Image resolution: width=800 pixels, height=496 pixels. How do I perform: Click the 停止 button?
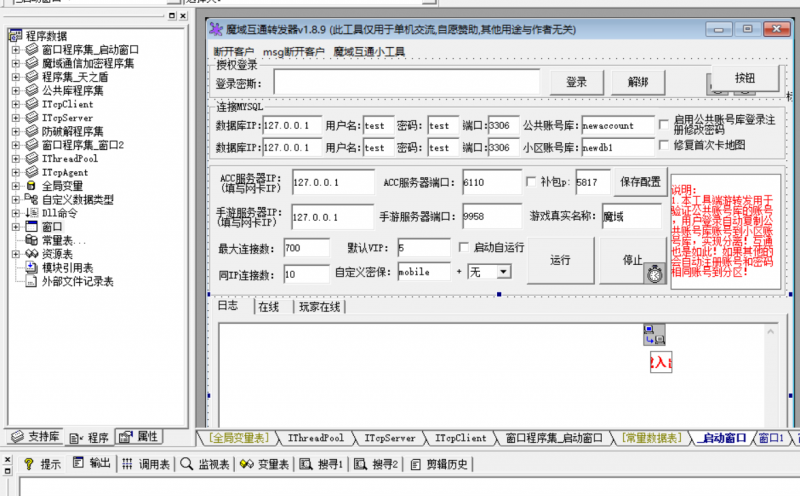(x=633, y=260)
